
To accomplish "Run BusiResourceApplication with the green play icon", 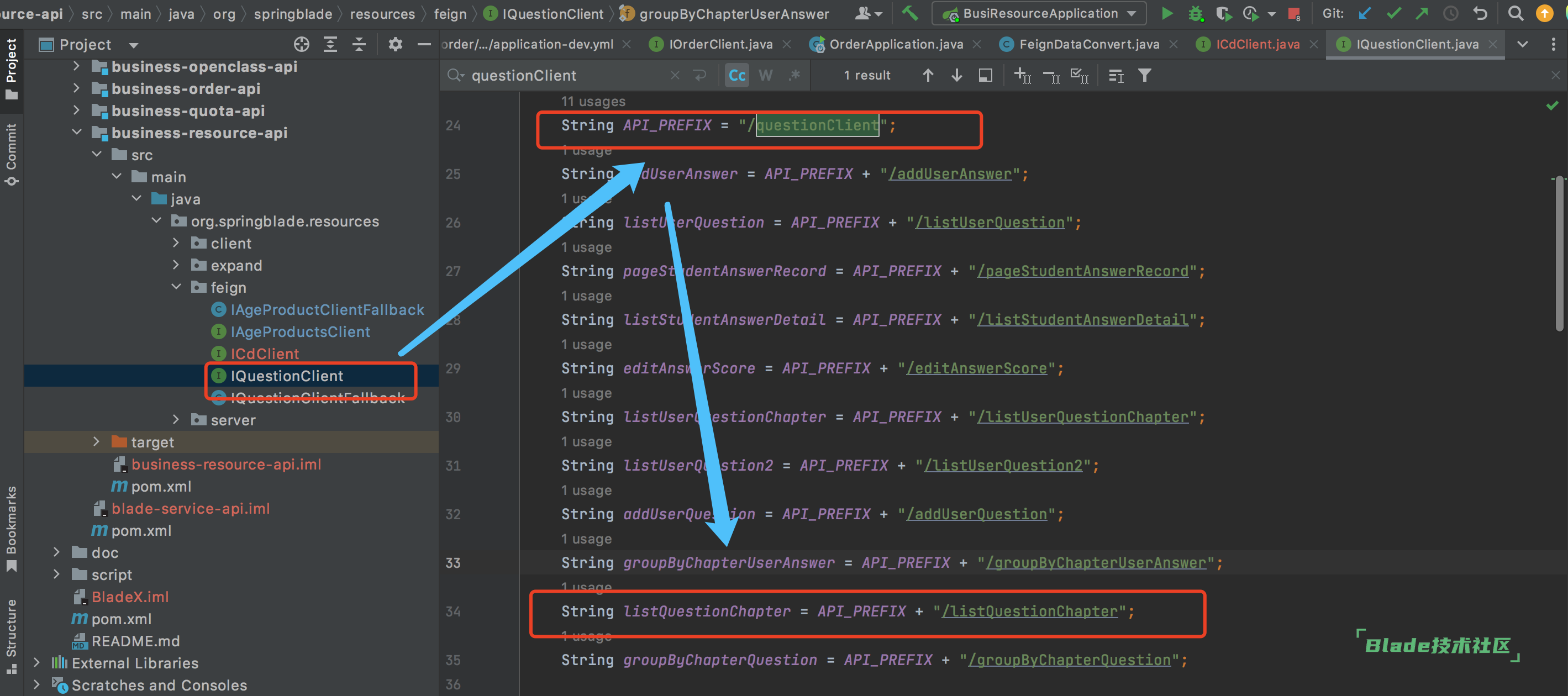I will (1166, 13).
